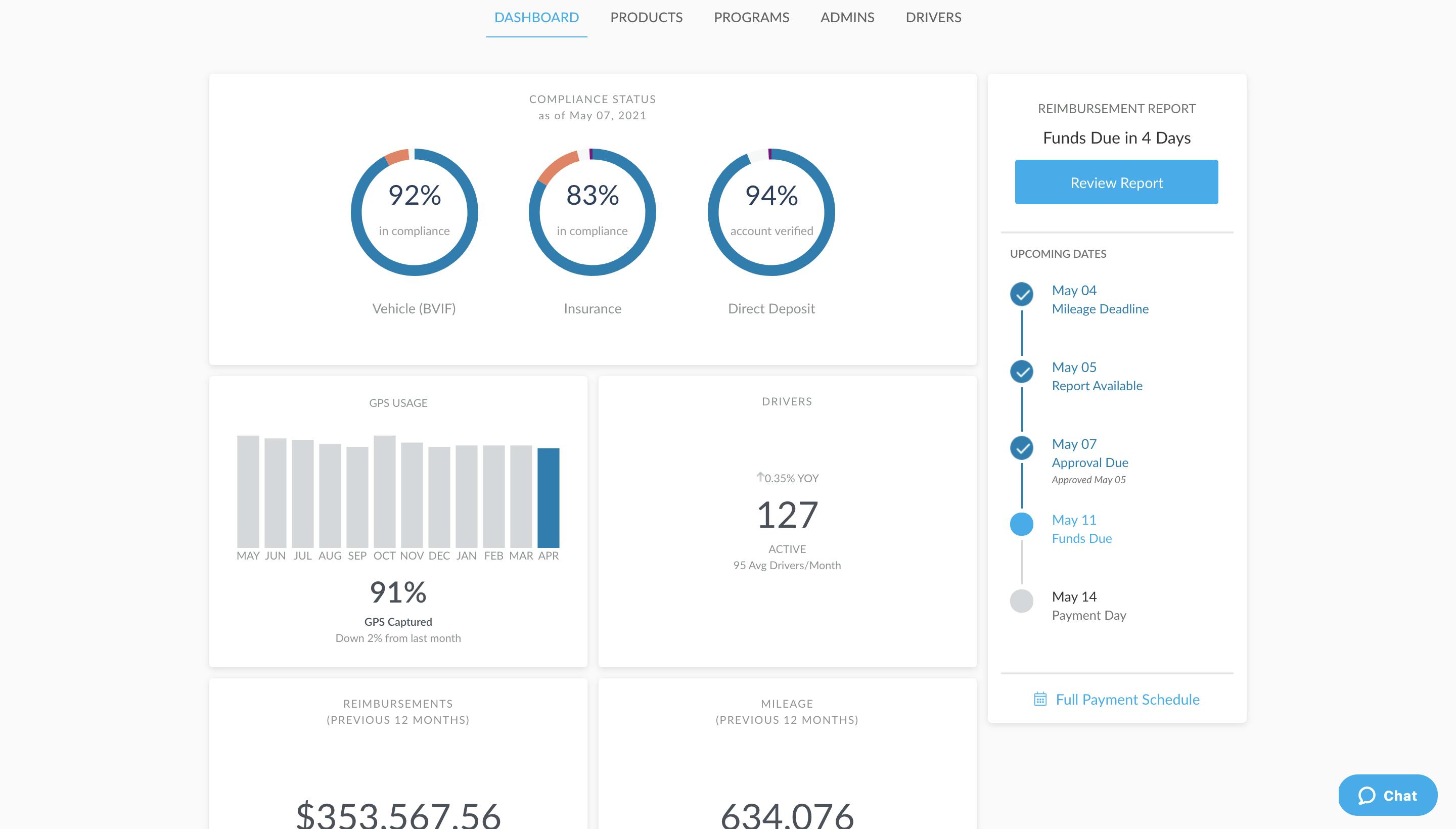Viewport: 1456px width, 829px height.
Task: Open the Drivers navigation tab
Action: click(933, 17)
